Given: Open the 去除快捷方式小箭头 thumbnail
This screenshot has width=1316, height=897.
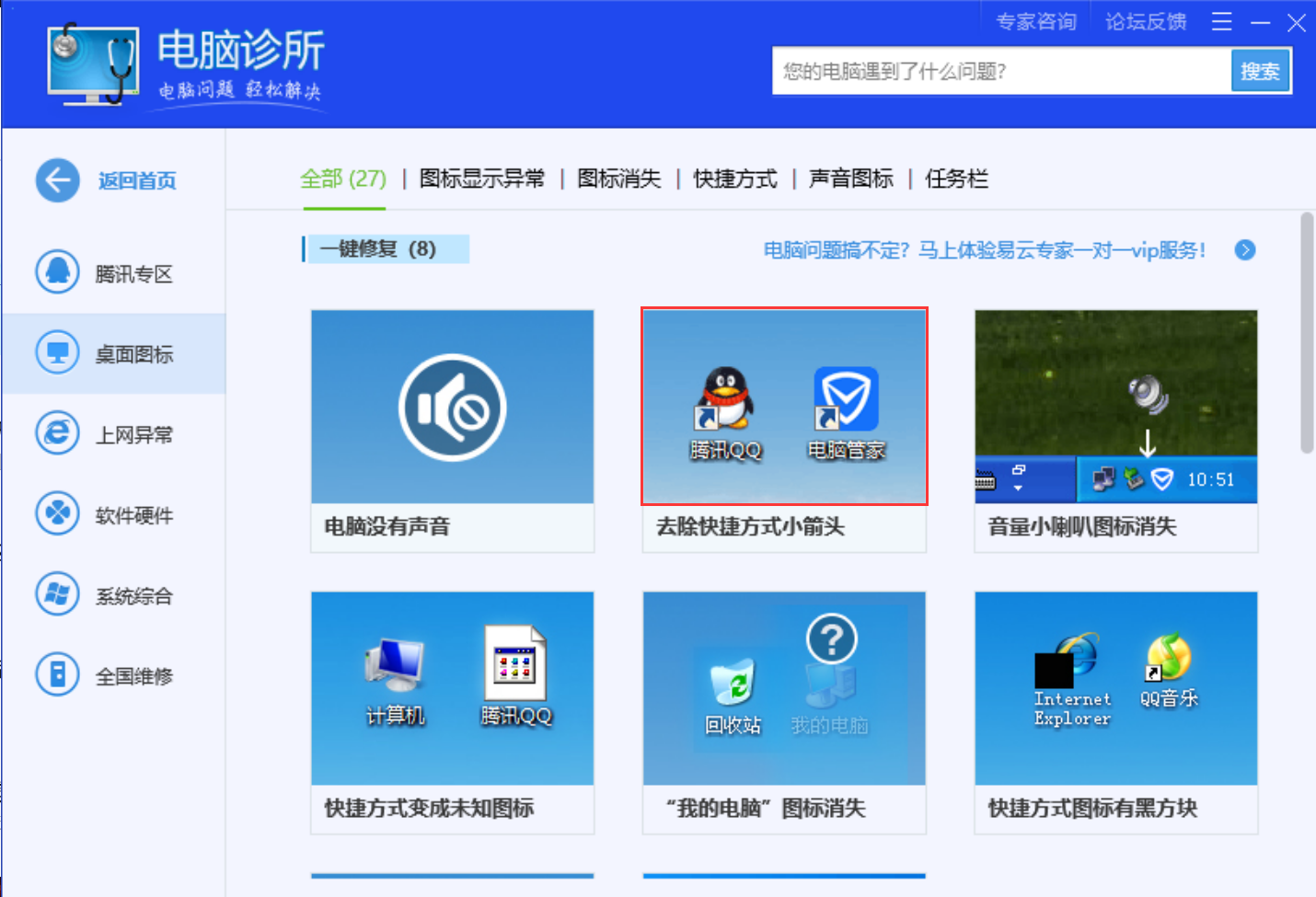Looking at the screenshot, I should (784, 407).
